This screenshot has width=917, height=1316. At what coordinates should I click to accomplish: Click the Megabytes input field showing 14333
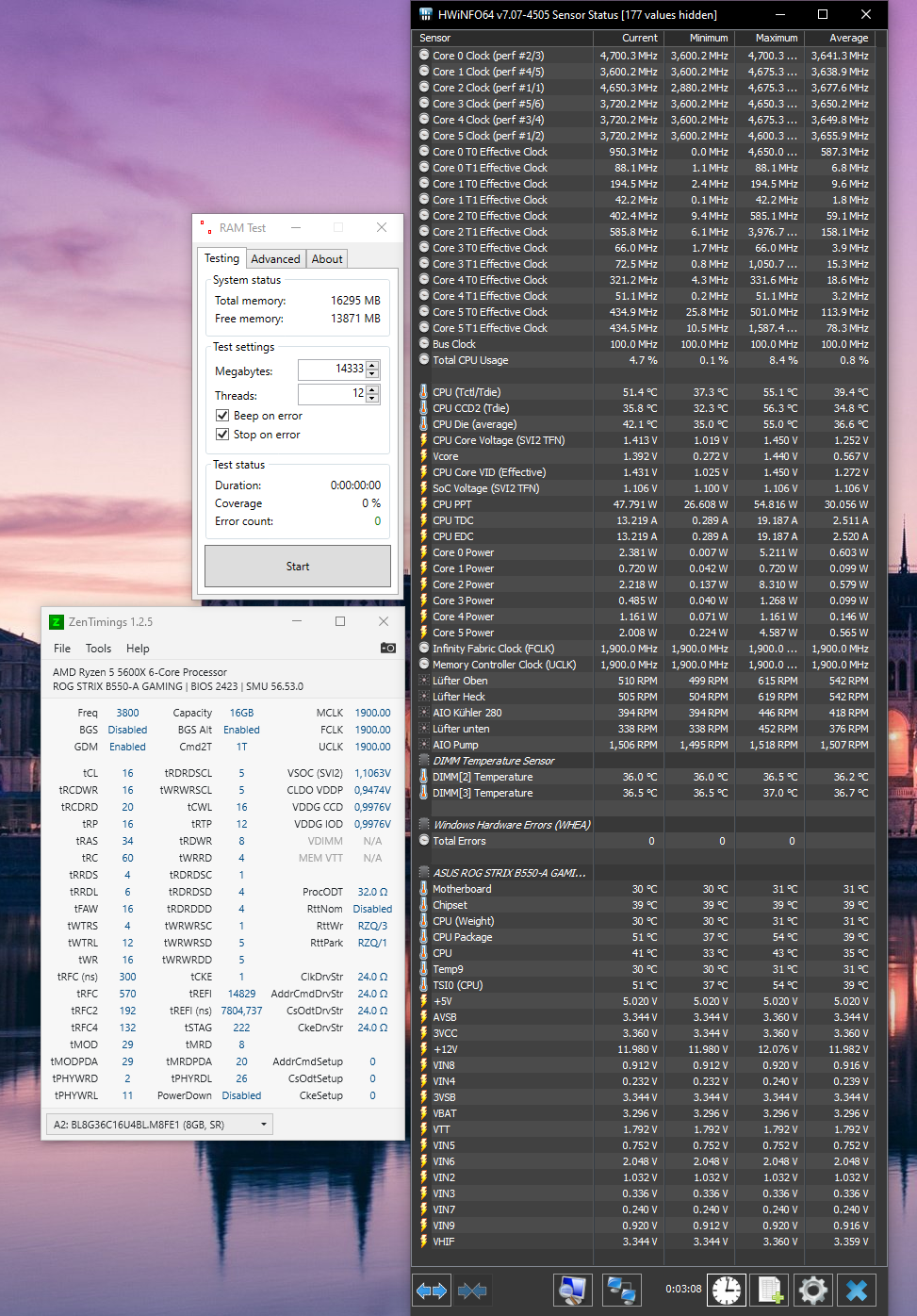(x=333, y=370)
